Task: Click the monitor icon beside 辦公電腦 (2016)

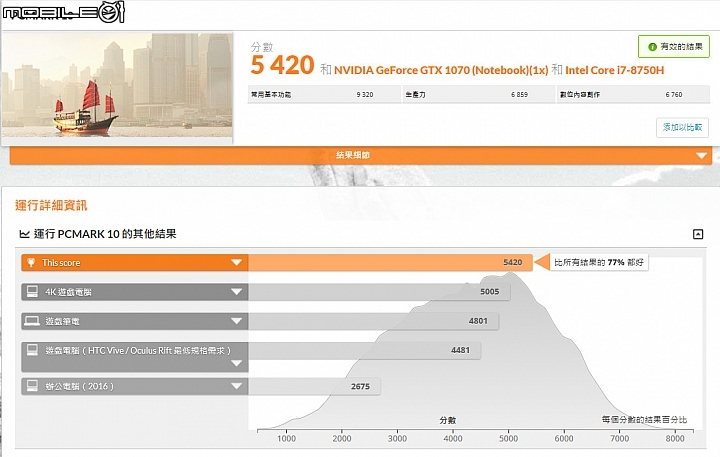Action: point(32,386)
